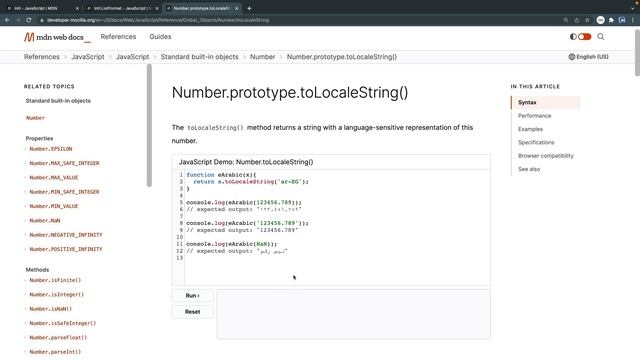Image resolution: width=640 pixels, height=360 pixels.
Task: Select the Number.prototype.toLocaleString browser tab
Action: click(x=201, y=8)
